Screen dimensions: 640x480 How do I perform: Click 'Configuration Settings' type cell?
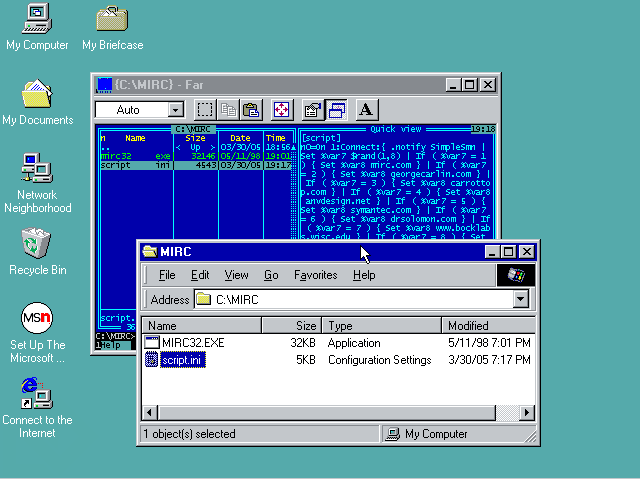point(380,360)
